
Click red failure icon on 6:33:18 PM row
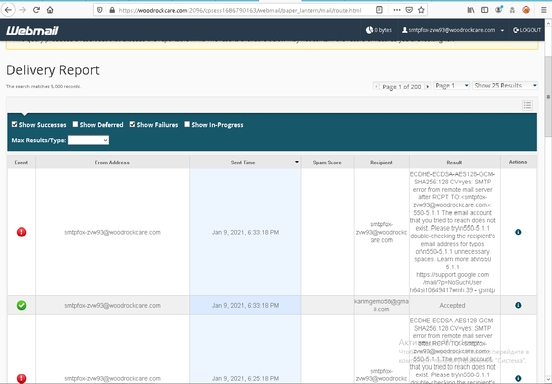coord(21,232)
